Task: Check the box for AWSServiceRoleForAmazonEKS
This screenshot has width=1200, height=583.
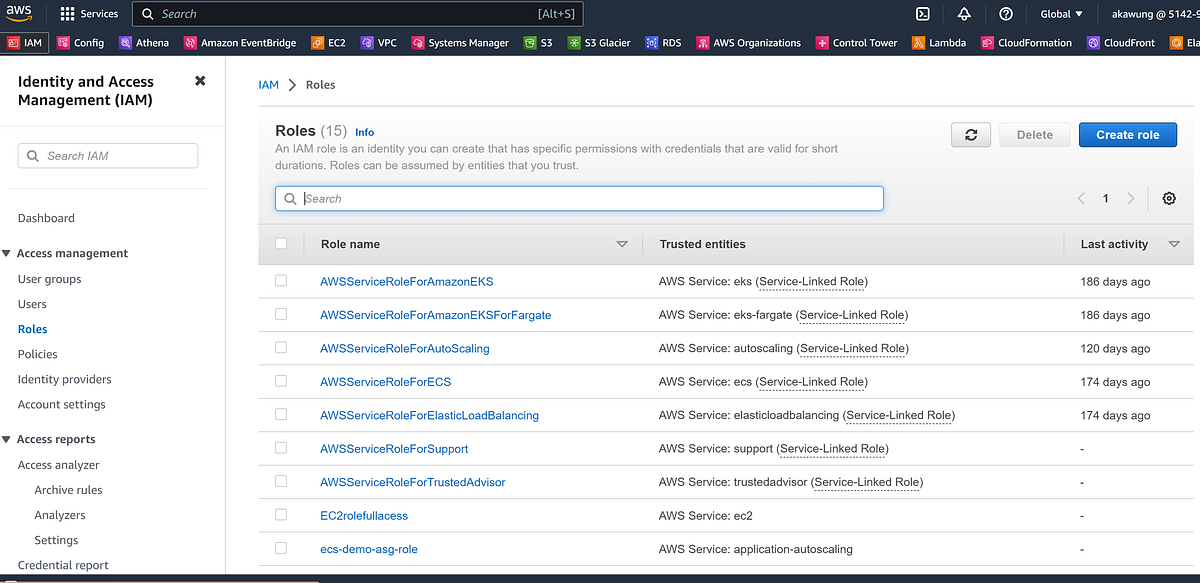Action: pyautogui.click(x=281, y=281)
